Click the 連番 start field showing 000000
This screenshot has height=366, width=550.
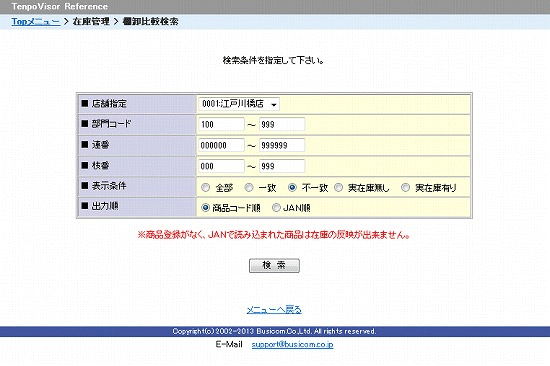[221, 145]
